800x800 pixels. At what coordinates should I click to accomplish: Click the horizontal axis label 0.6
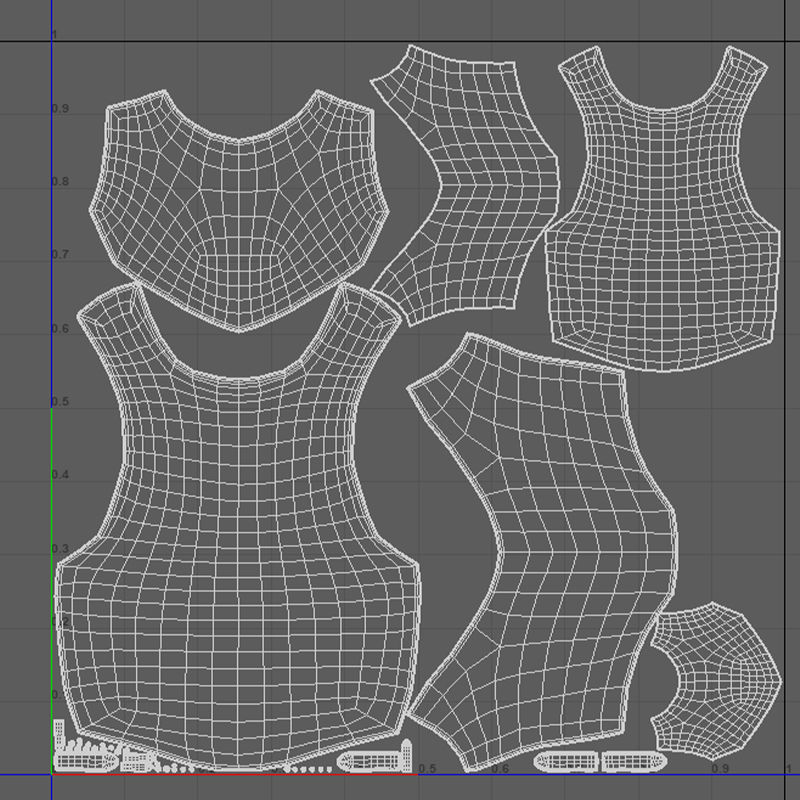pyautogui.click(x=500, y=768)
